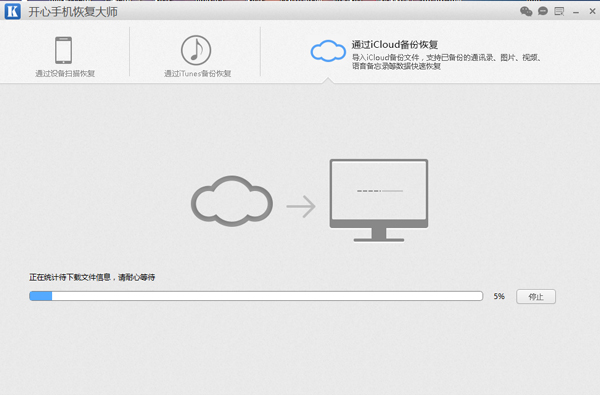Click the 5% progress value
The width and height of the screenshot is (600, 395).
(499, 296)
